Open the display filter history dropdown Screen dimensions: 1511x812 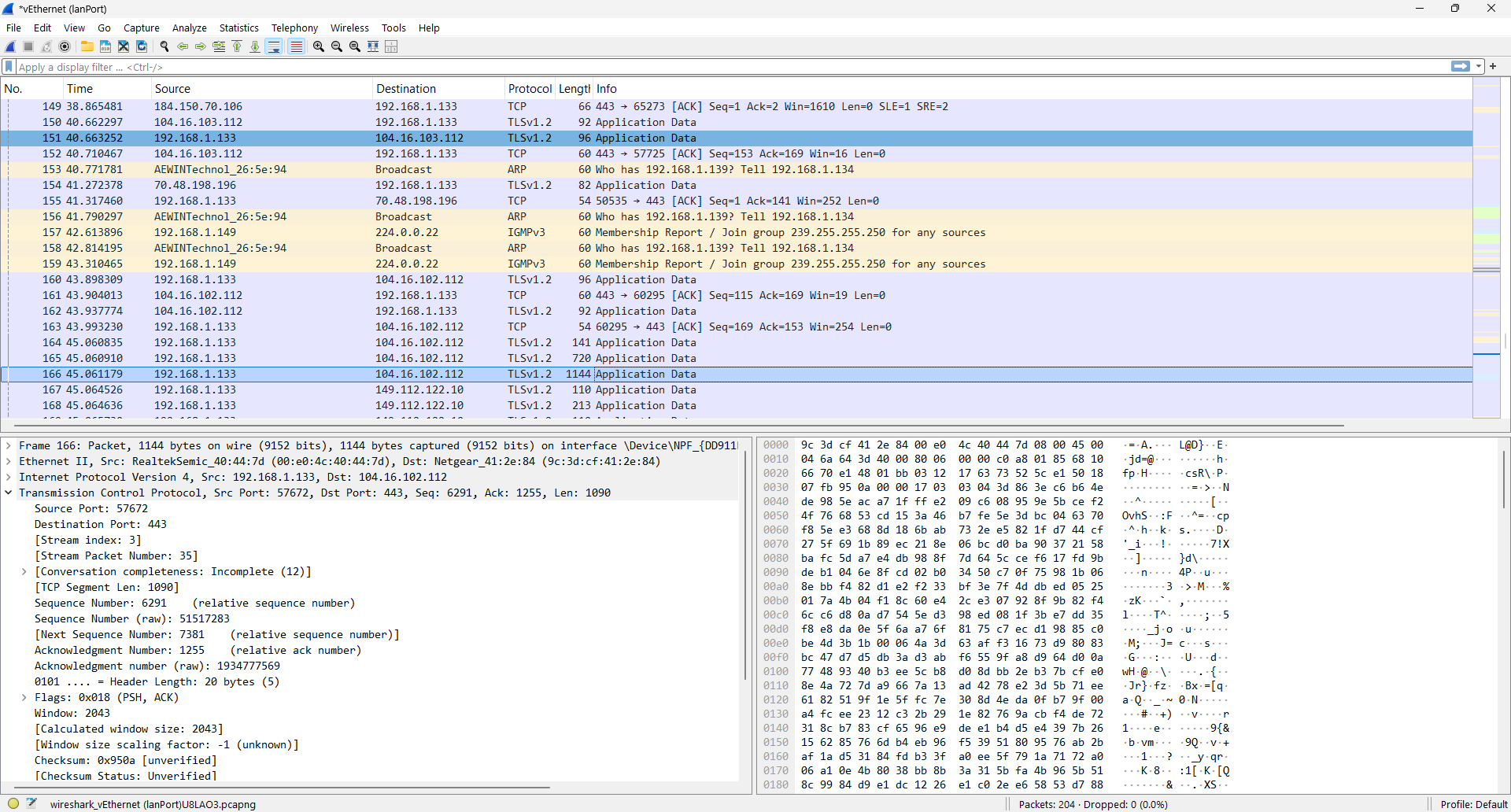(x=1479, y=67)
